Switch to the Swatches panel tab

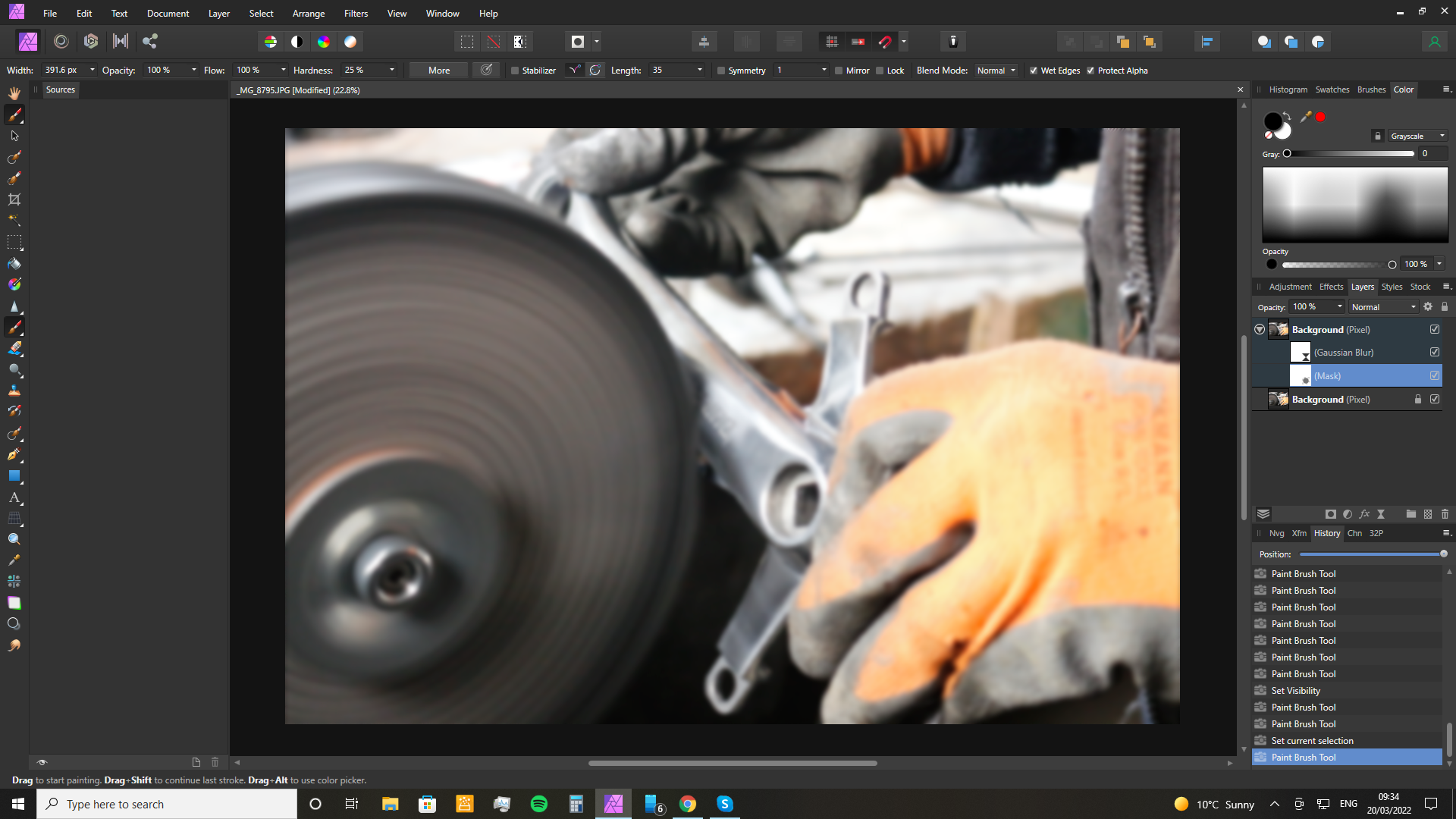pos(1332,89)
